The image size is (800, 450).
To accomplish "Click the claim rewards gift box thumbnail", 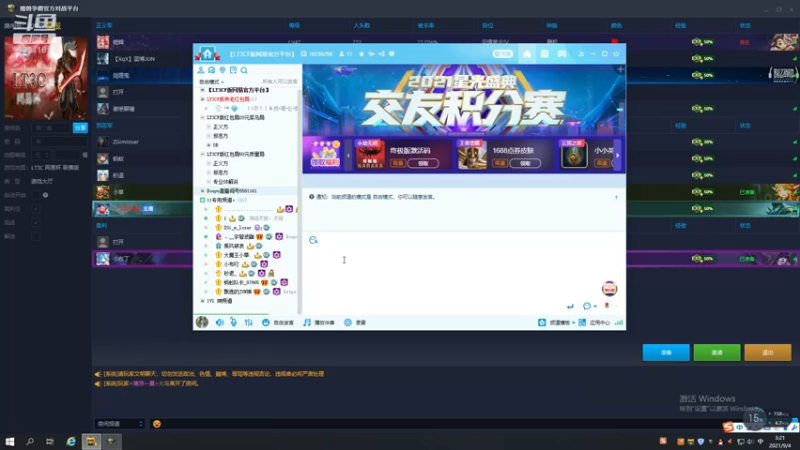I will coord(325,154).
